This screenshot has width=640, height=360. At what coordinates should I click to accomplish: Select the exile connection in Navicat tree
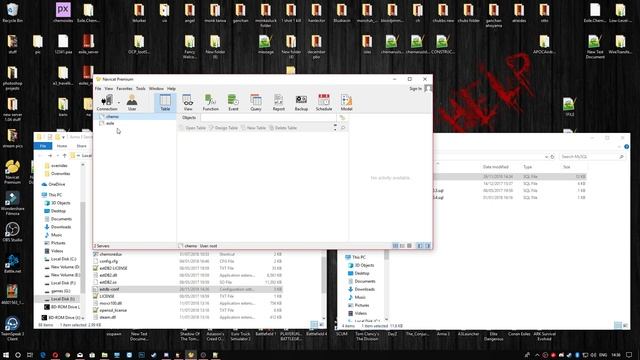tap(135, 123)
